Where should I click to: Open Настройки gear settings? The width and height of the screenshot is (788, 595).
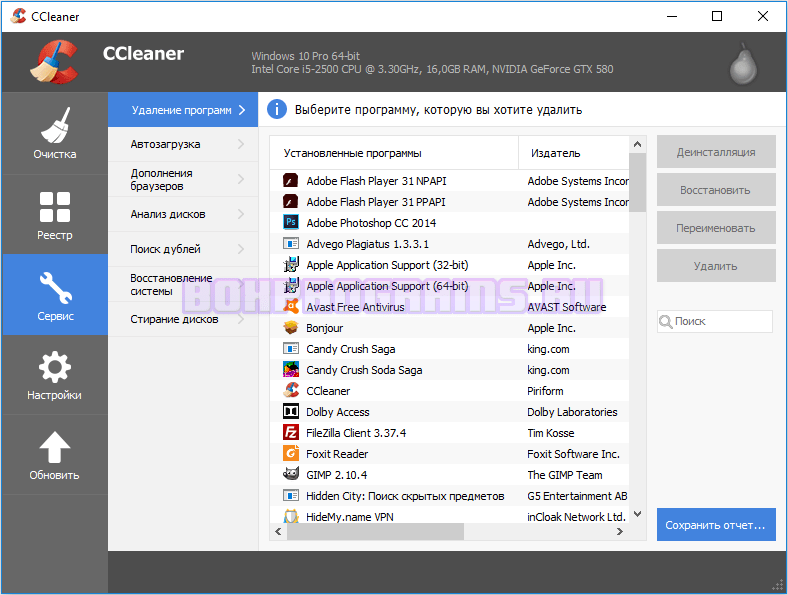(54, 374)
